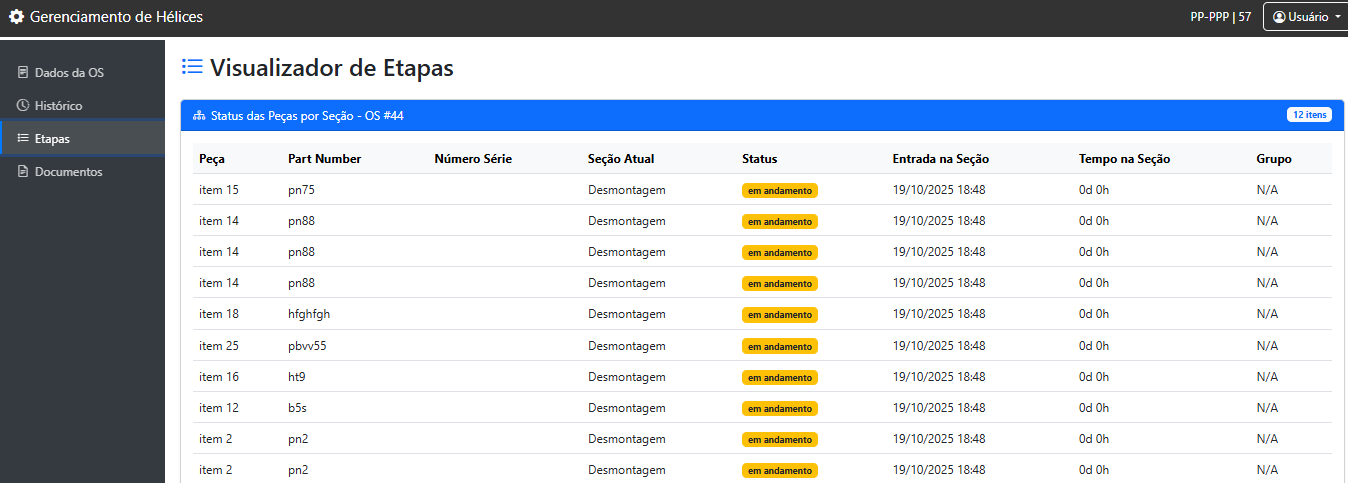The height and width of the screenshot is (483, 1348).
Task: Click the Visualizador de Etapas page title
Action: tap(331, 68)
